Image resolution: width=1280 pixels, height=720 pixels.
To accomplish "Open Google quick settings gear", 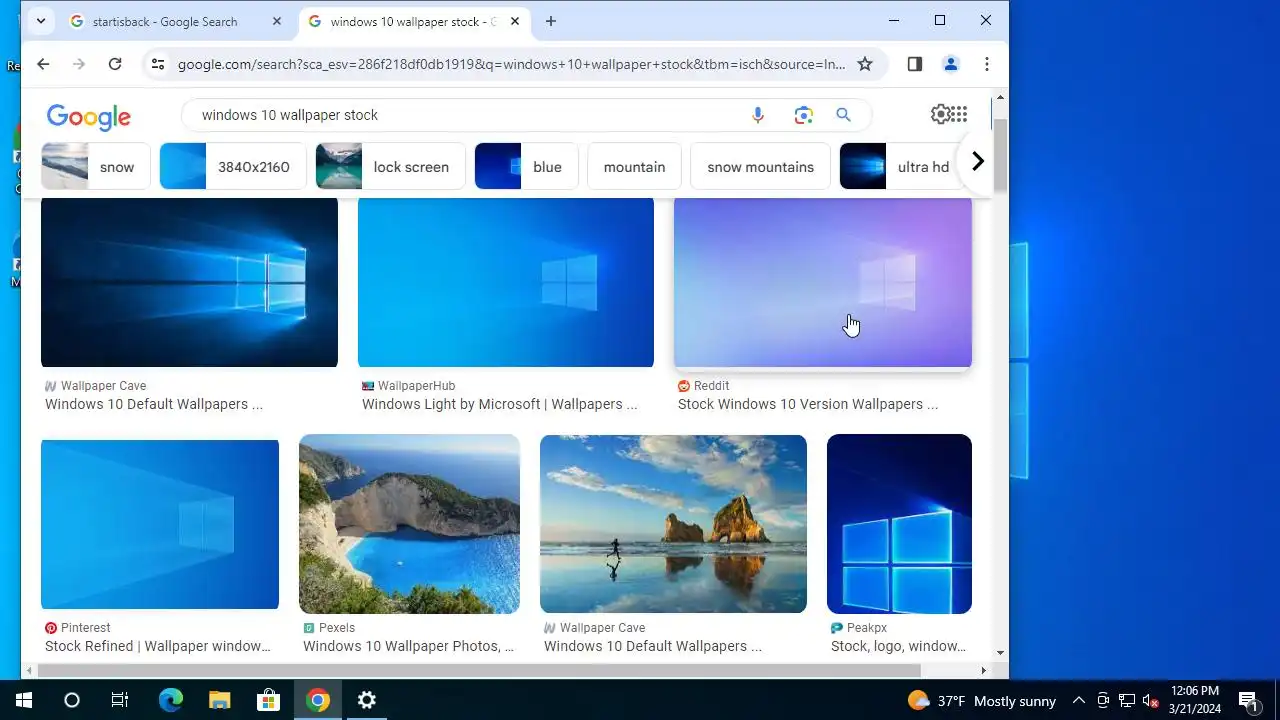I will [940, 114].
